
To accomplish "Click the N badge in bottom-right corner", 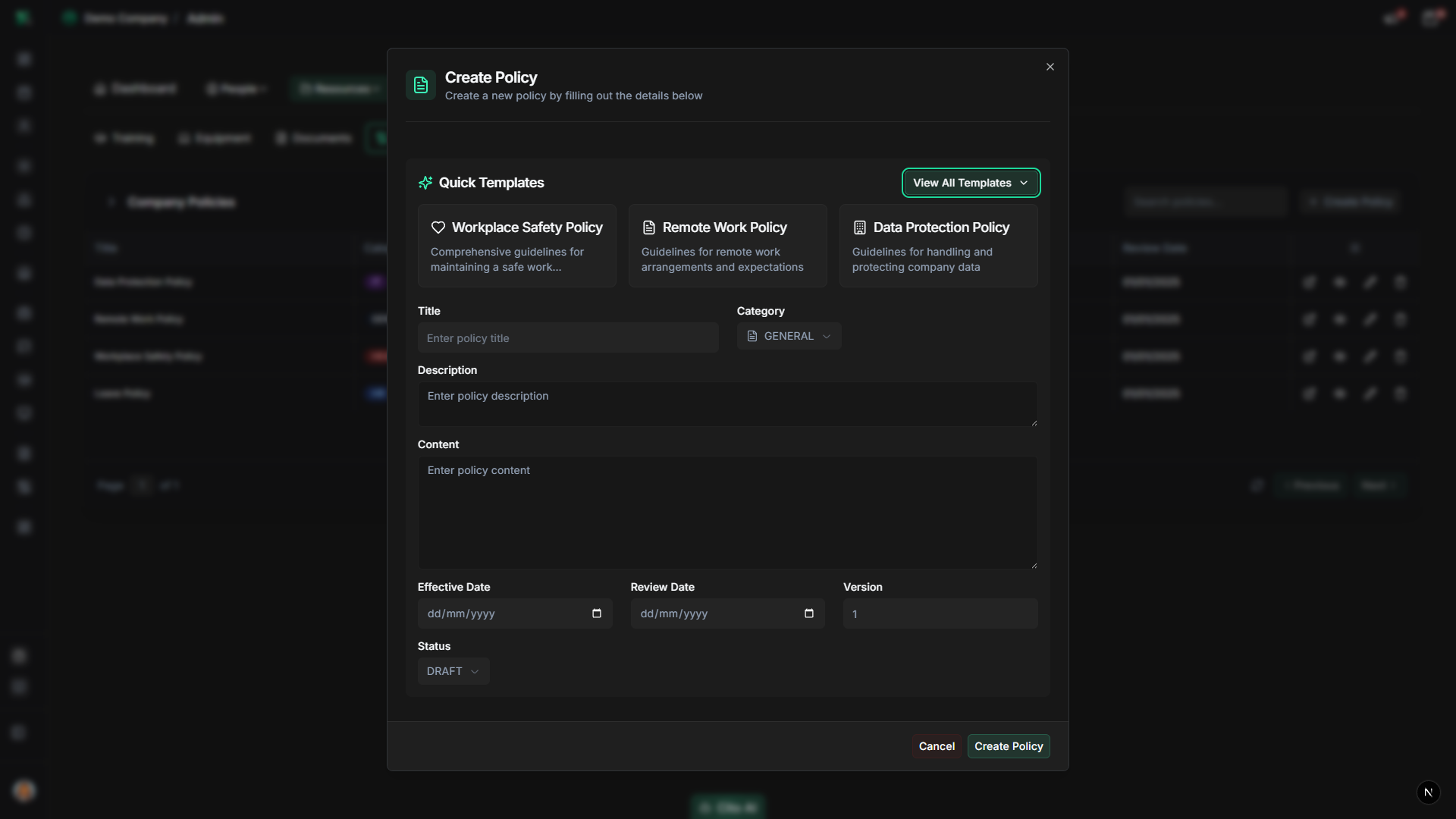I will pos(1428,792).
